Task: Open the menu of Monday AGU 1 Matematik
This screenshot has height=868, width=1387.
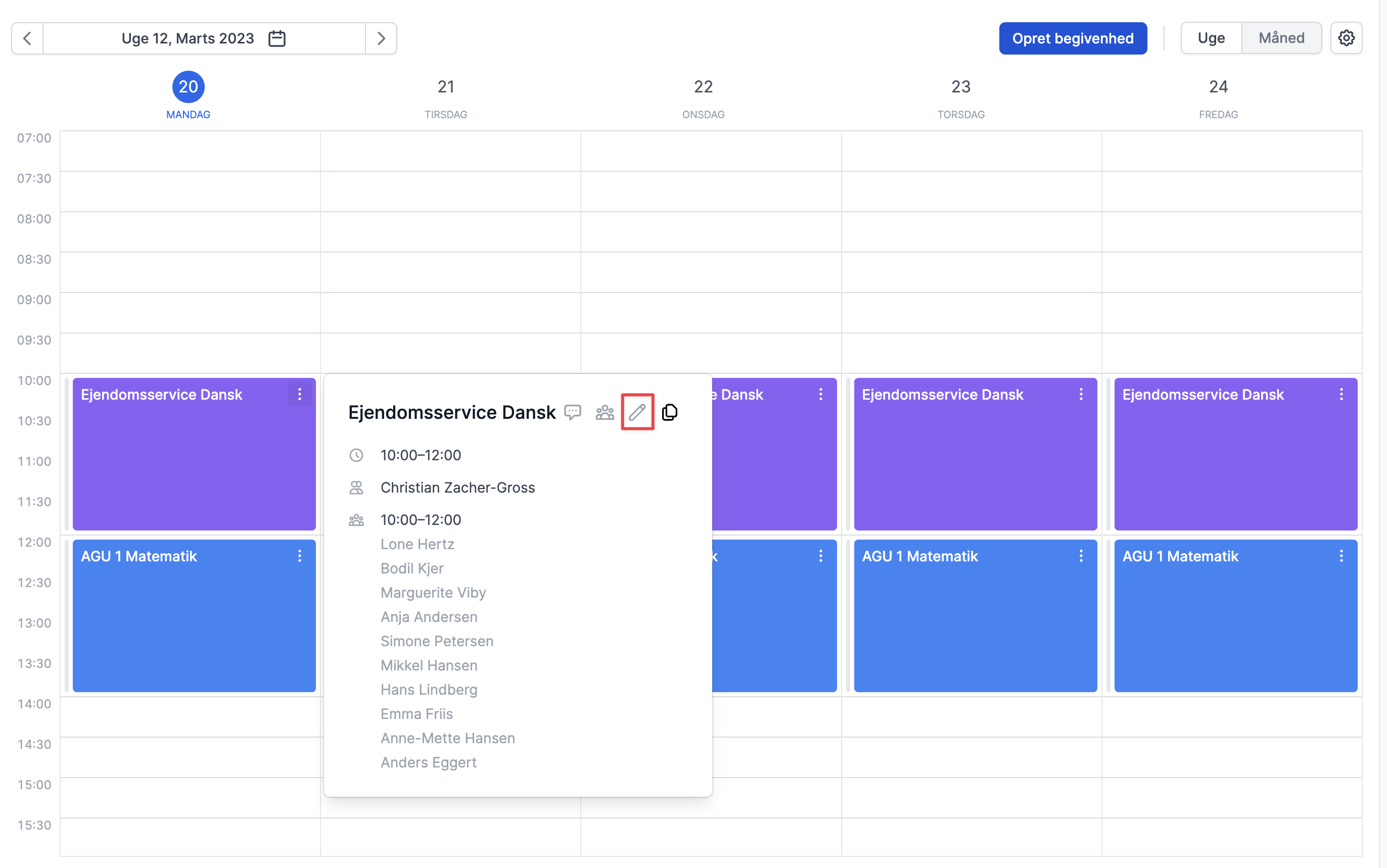Action: point(299,556)
